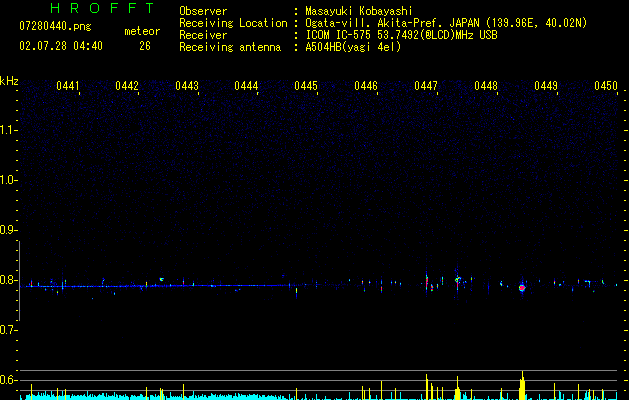This screenshot has height=400, width=629.
Task: Click the antenna A504HB(yagi 4el) text
Action: tap(353, 47)
